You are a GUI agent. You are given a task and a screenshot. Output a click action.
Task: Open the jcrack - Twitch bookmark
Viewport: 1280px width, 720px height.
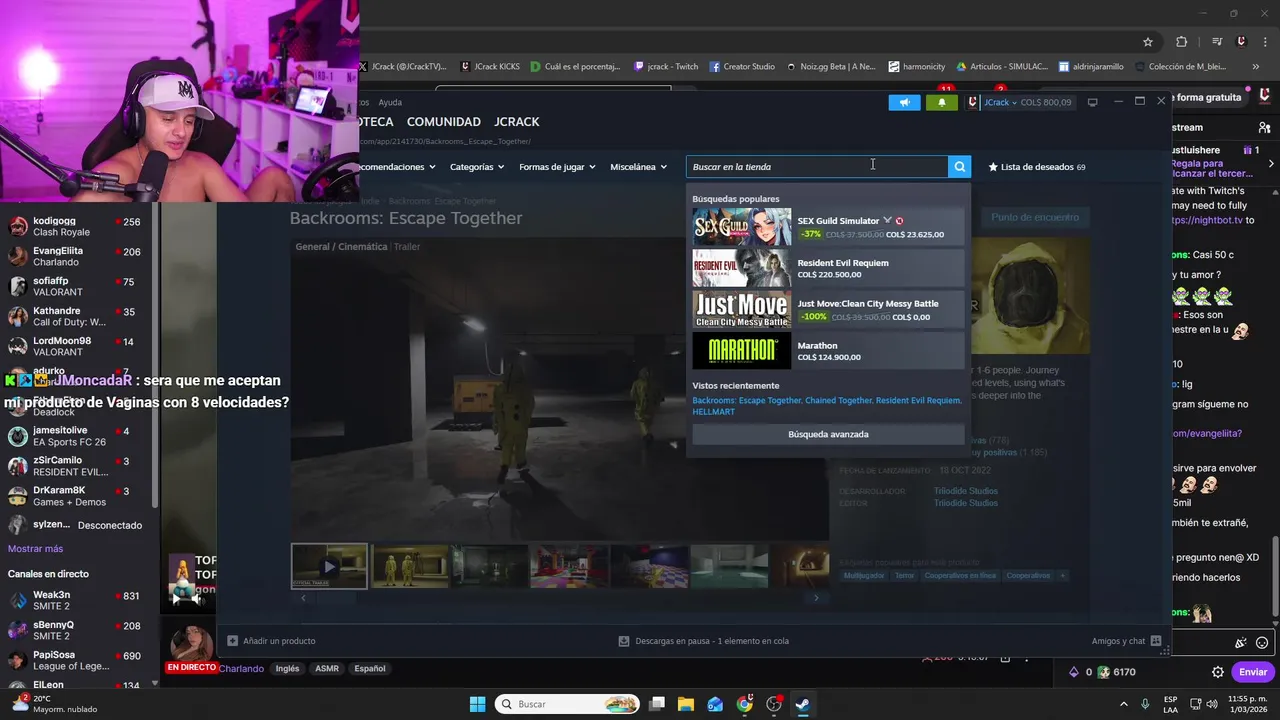[666, 67]
